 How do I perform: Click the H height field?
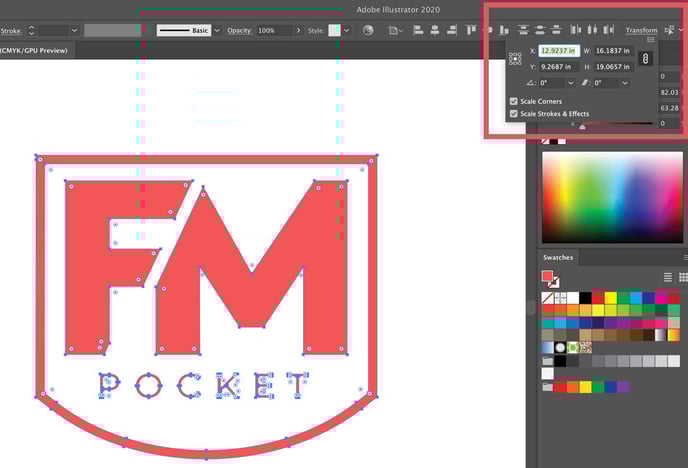pos(613,67)
